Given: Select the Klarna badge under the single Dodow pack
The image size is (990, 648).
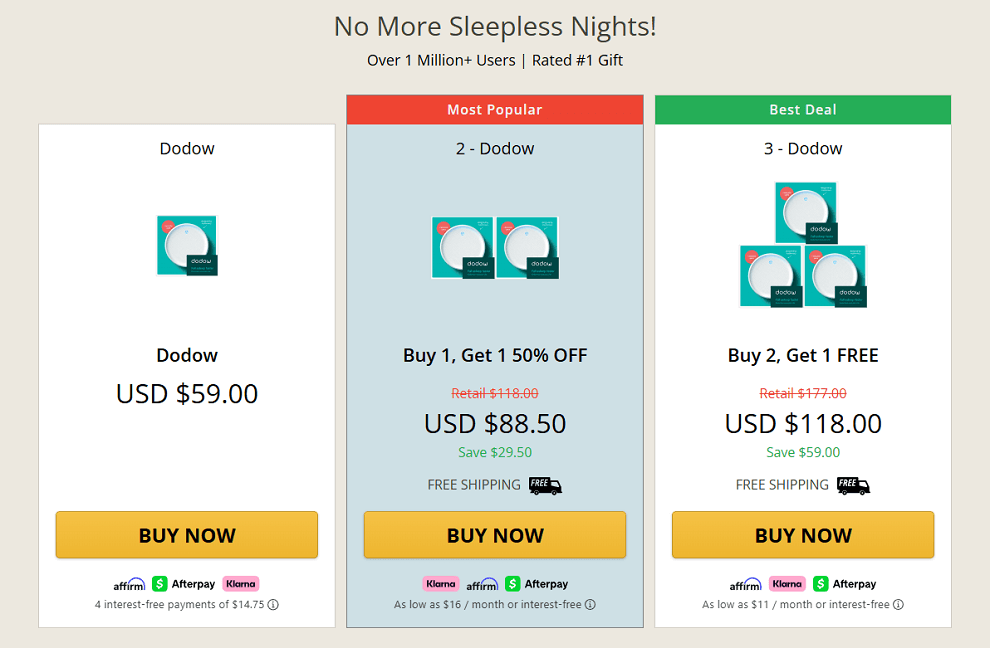Looking at the screenshot, I should point(240,583).
